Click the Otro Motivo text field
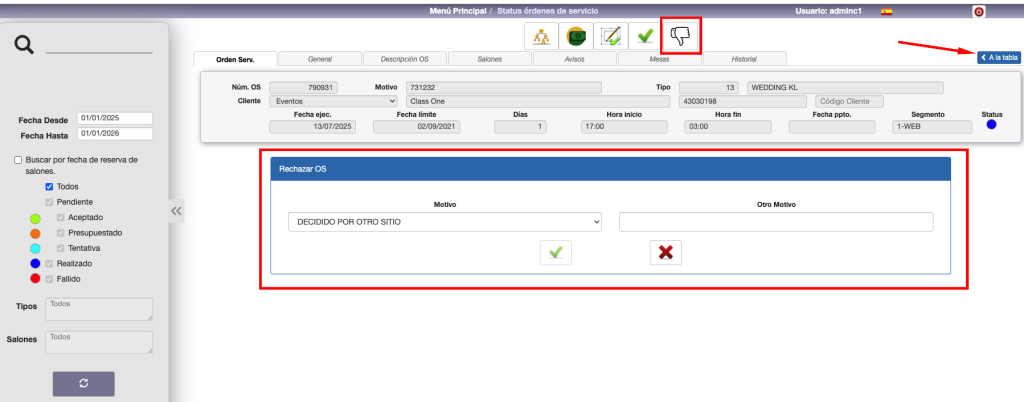Screen dimensions: 1024x402 (x=775, y=222)
